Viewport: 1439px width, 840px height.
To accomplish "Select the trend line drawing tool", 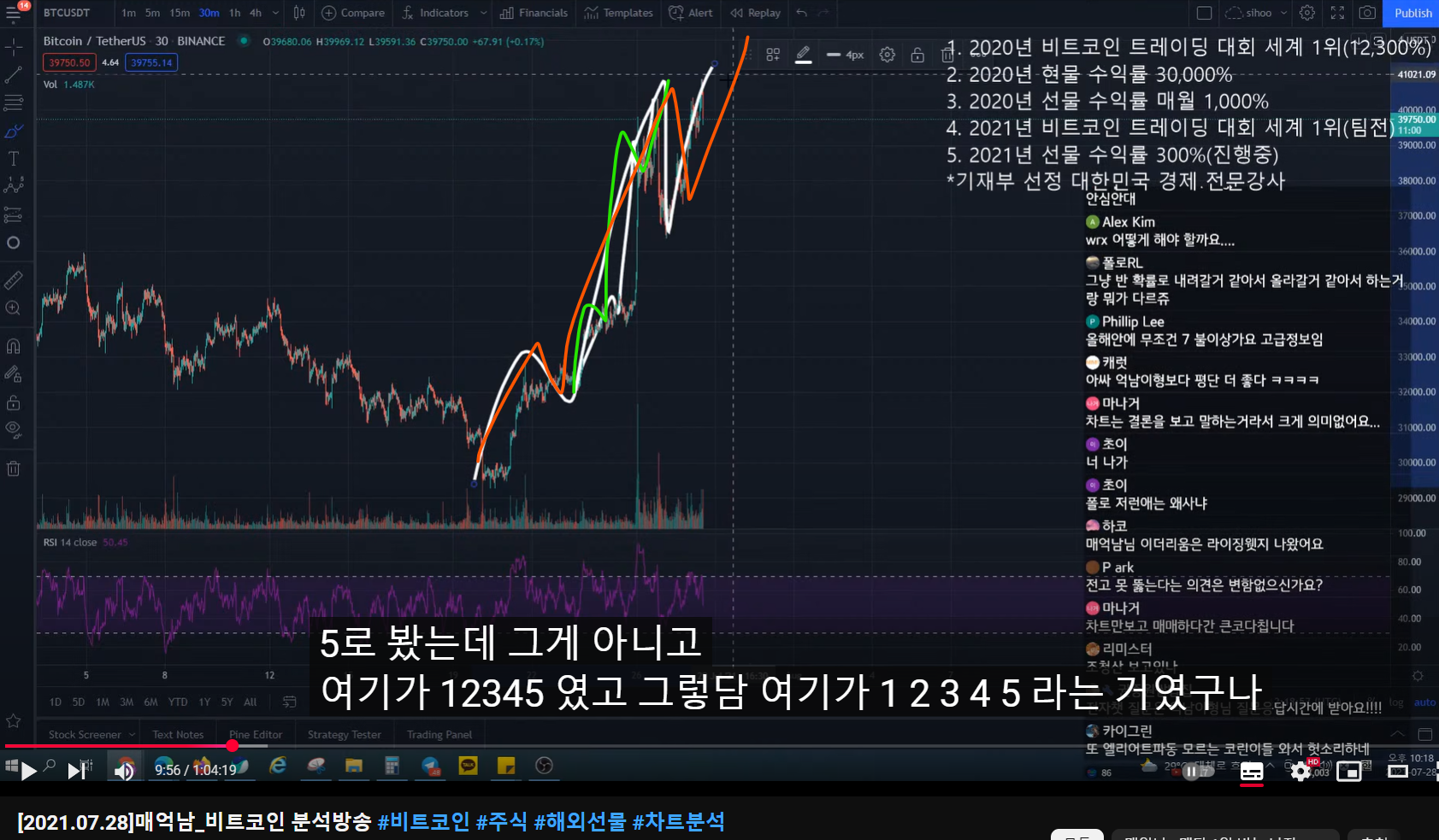I will click(14, 75).
